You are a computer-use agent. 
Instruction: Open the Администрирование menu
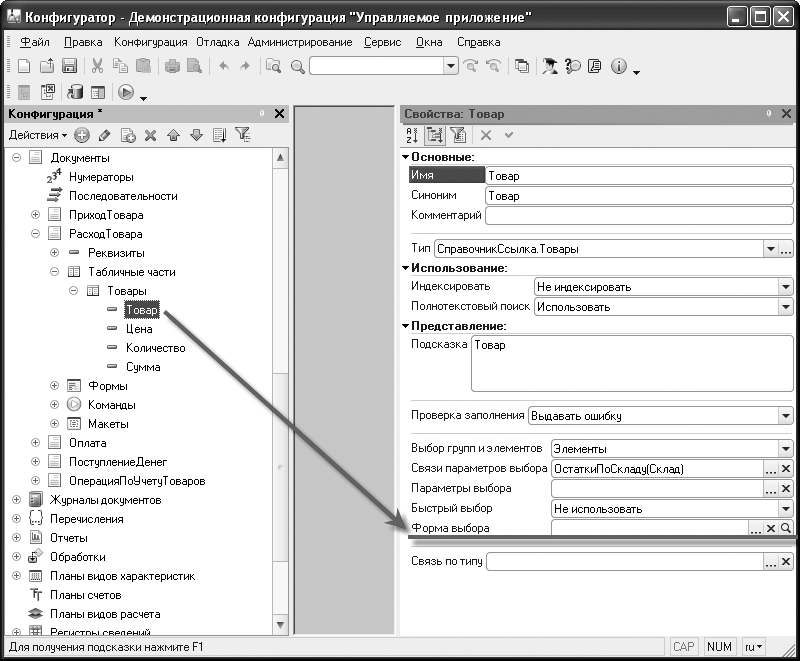(x=300, y=42)
